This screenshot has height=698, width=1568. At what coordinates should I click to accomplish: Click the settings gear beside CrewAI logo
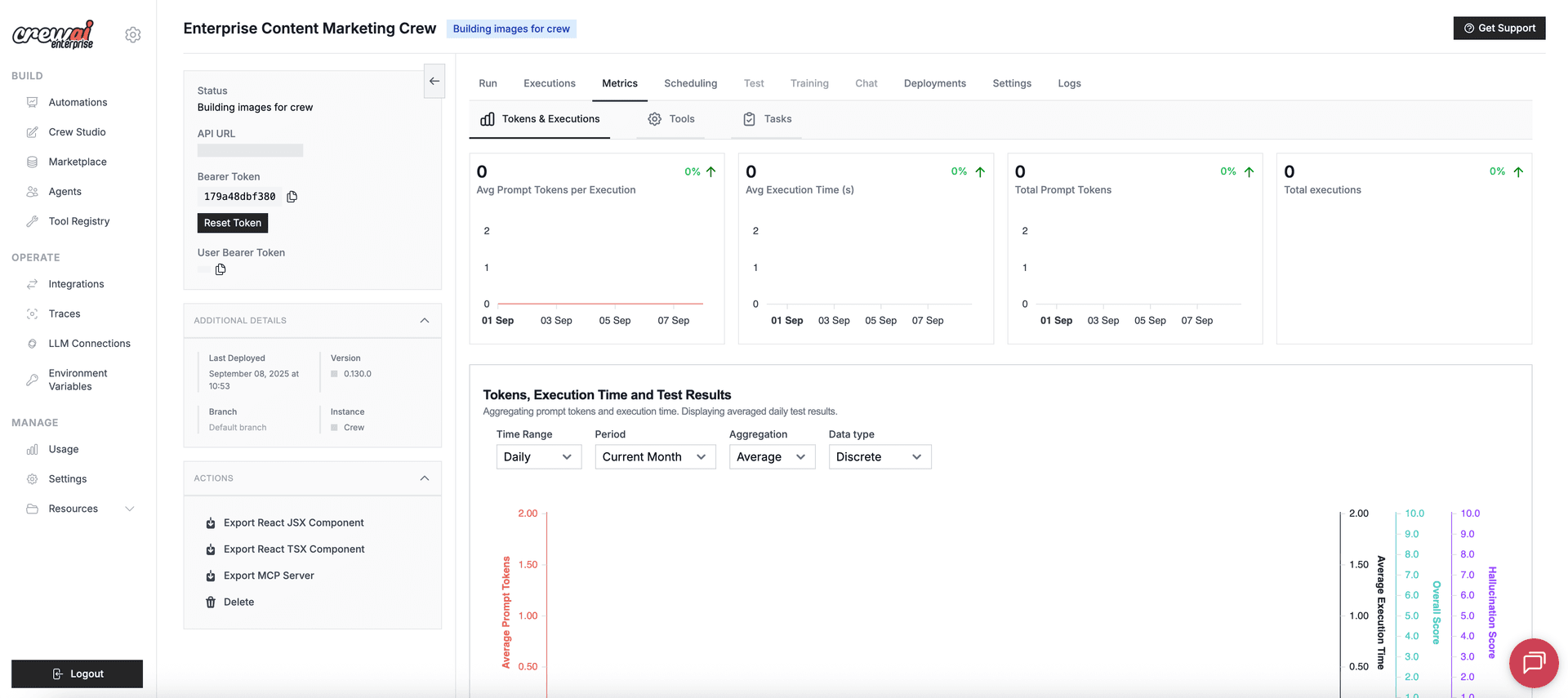coord(133,35)
